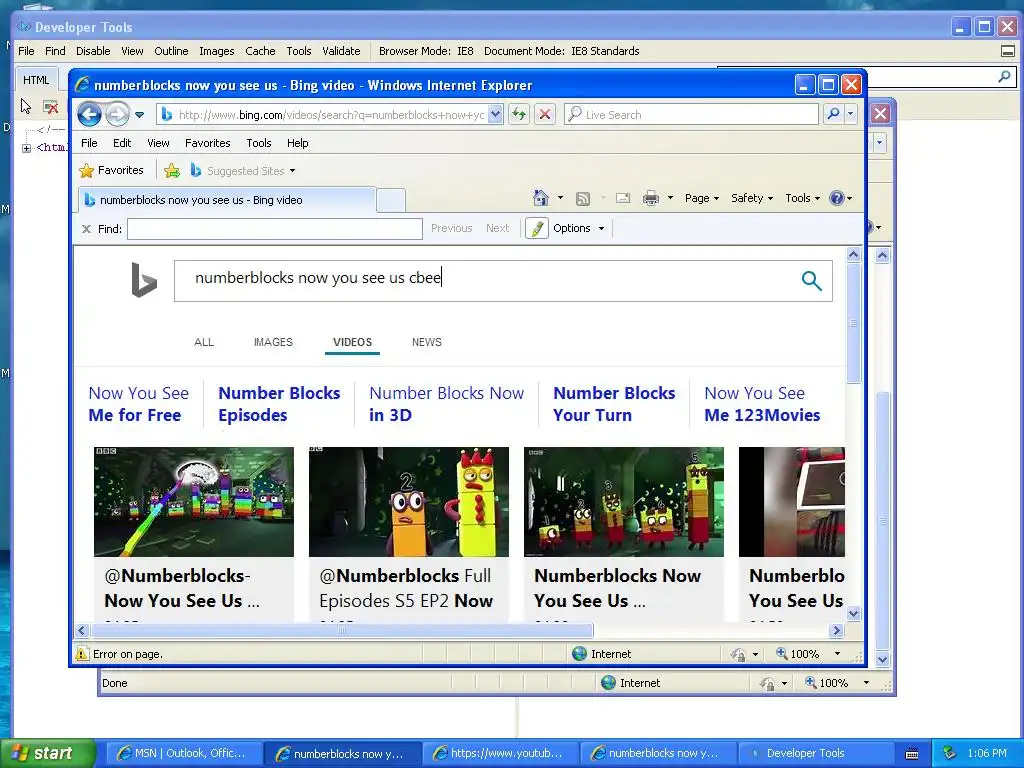Click the Read Mail icon
This screenshot has width=1024, height=768.
click(x=623, y=198)
